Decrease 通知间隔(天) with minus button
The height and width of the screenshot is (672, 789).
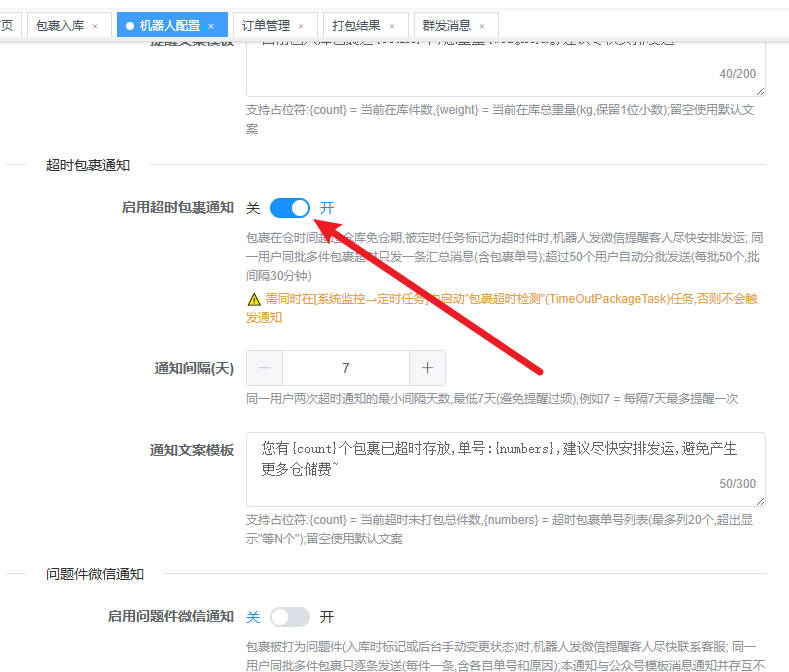[x=265, y=368]
